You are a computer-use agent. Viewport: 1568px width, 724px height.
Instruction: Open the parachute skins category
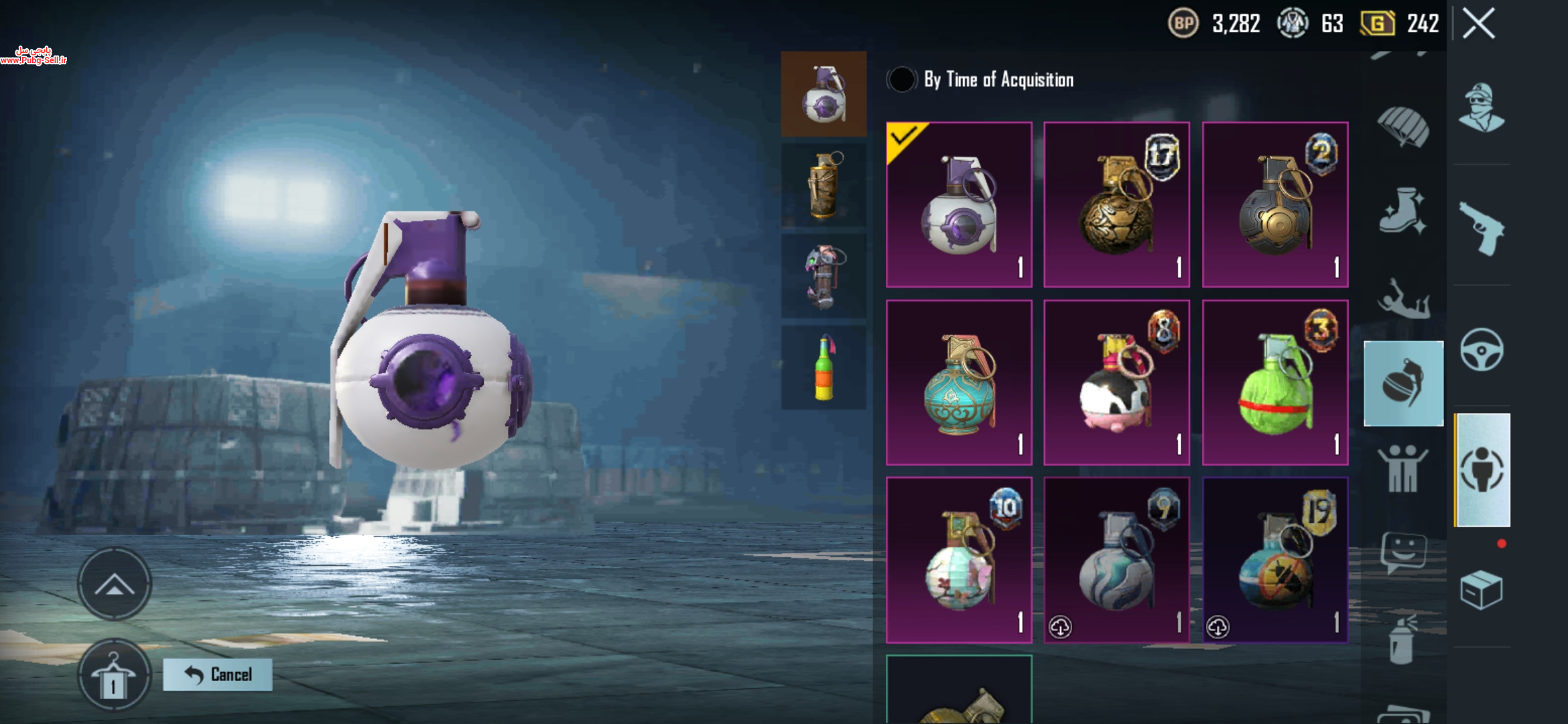pyautogui.click(x=1403, y=126)
